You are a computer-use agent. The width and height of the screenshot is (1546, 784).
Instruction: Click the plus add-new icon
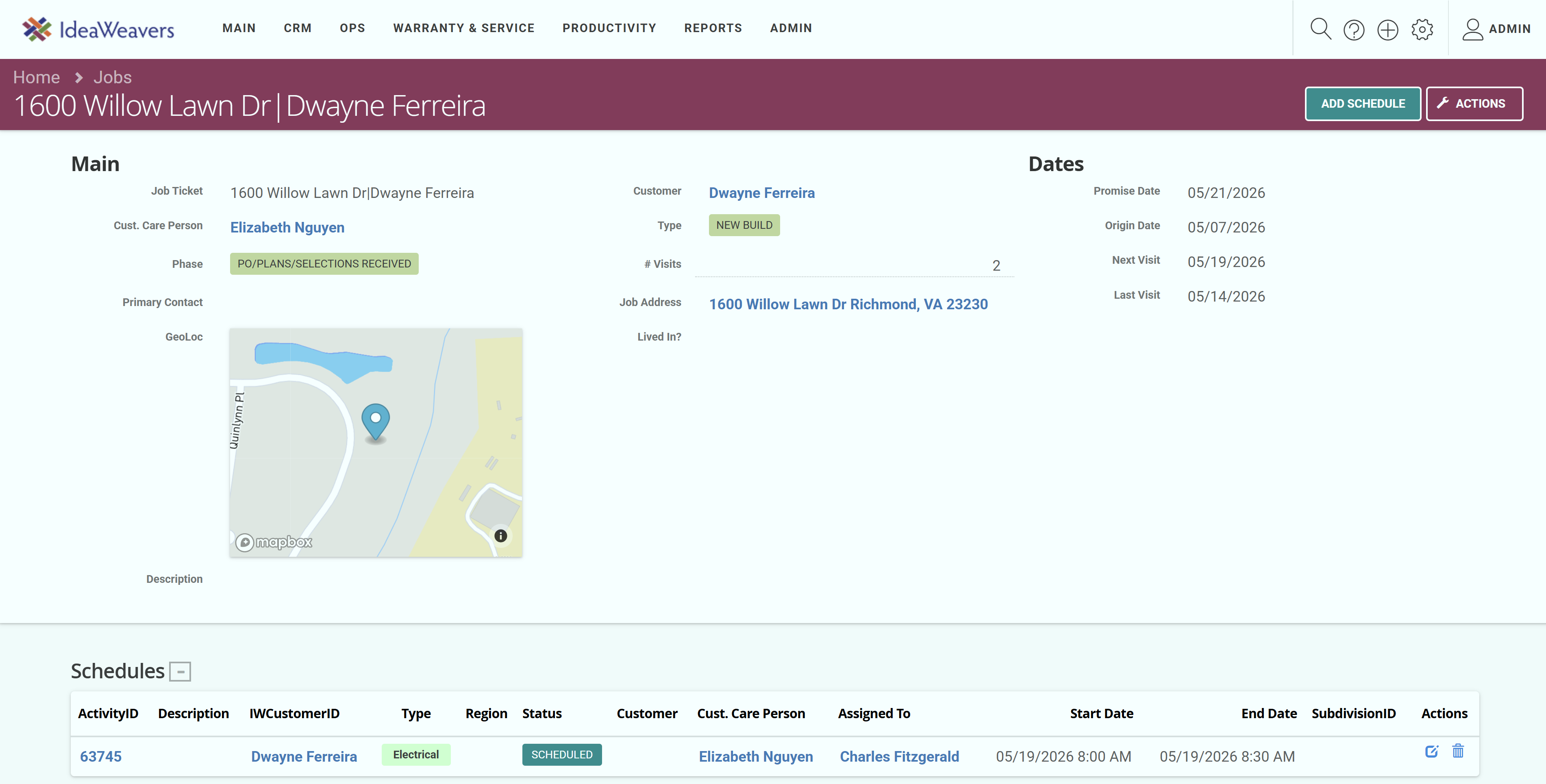pyautogui.click(x=1387, y=29)
